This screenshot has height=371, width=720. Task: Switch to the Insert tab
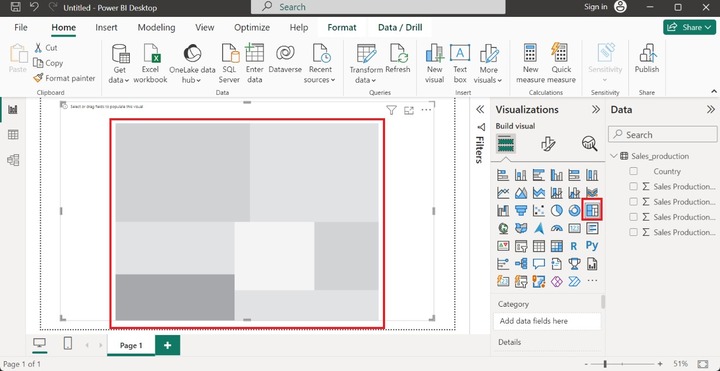click(x=107, y=28)
